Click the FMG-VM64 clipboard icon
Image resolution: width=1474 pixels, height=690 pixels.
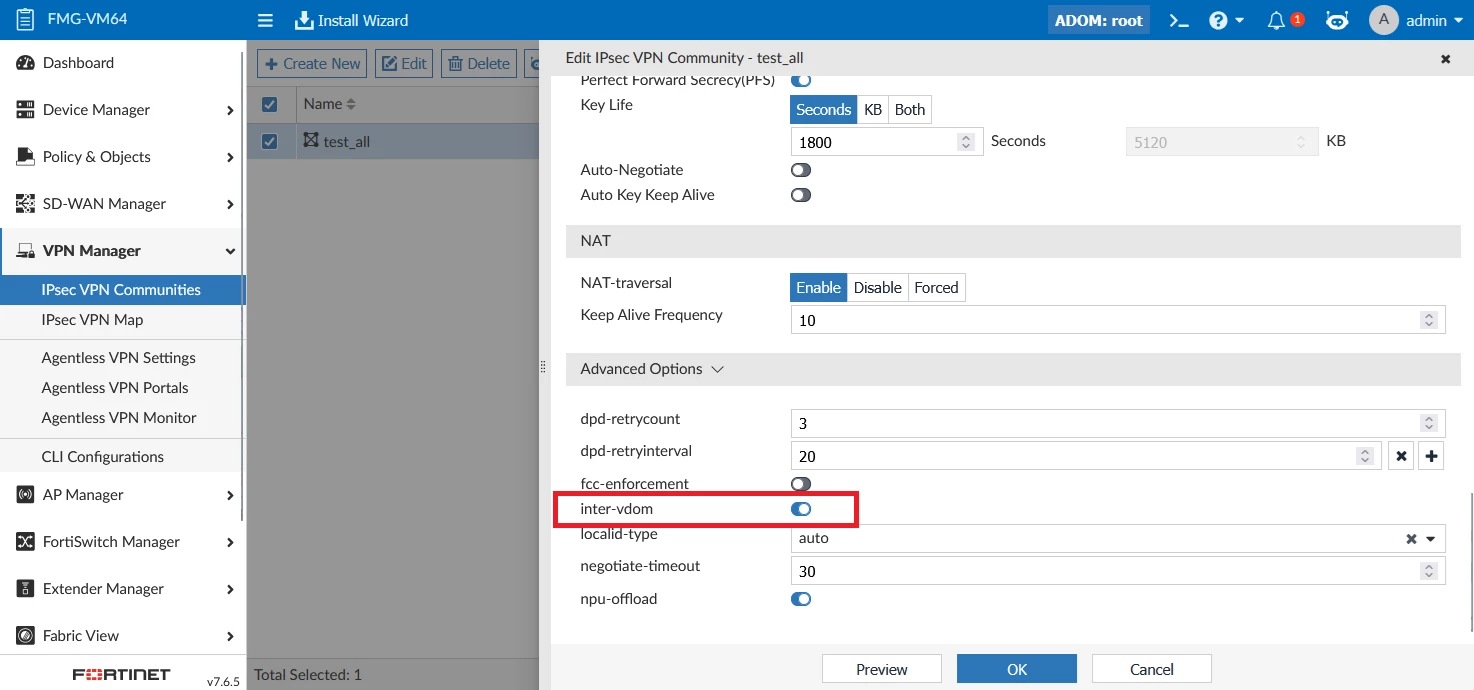(25, 19)
